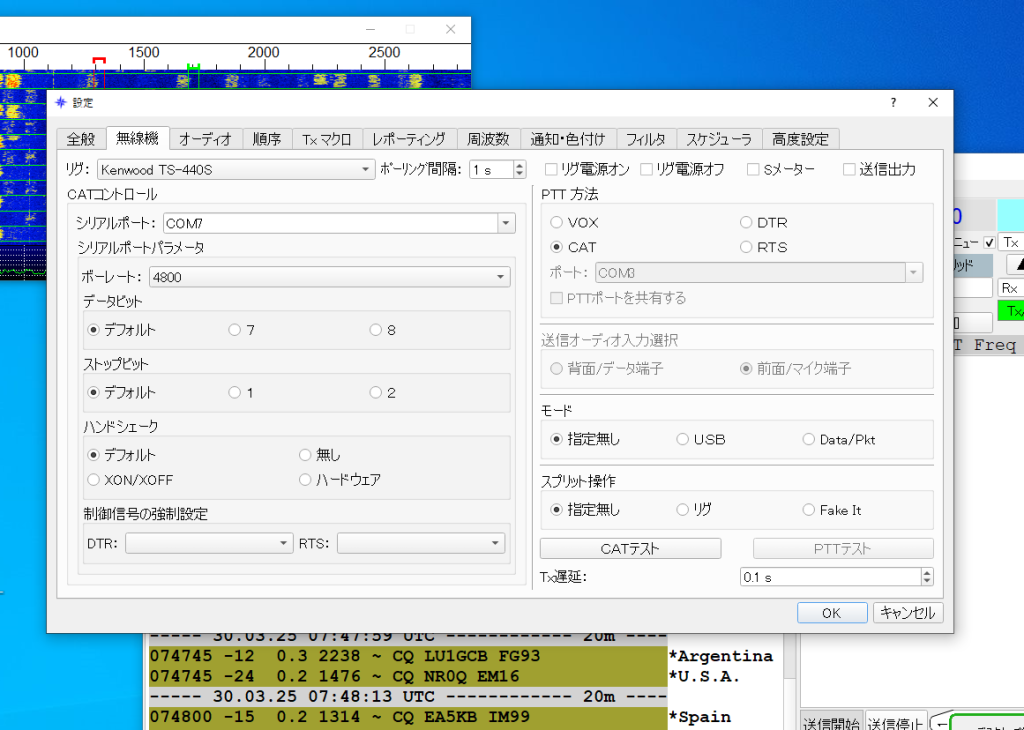Click the OK button
The image size is (1024, 730).
point(831,613)
